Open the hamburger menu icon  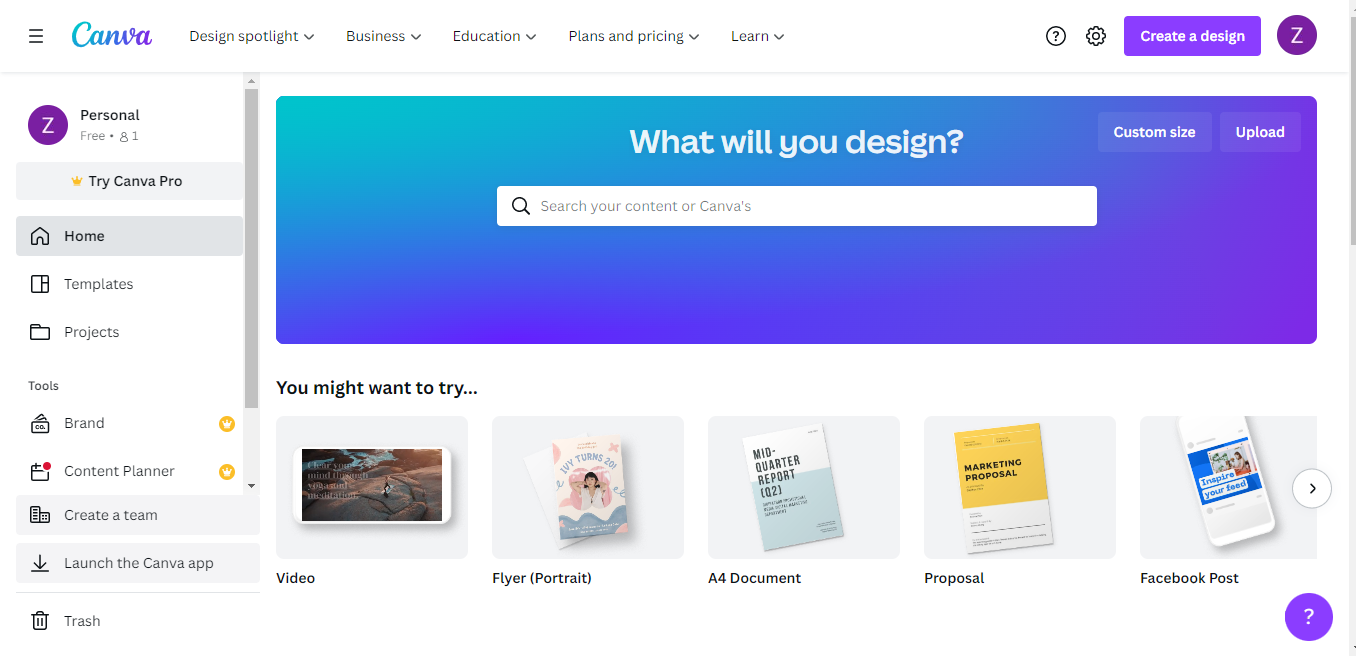[x=36, y=36]
